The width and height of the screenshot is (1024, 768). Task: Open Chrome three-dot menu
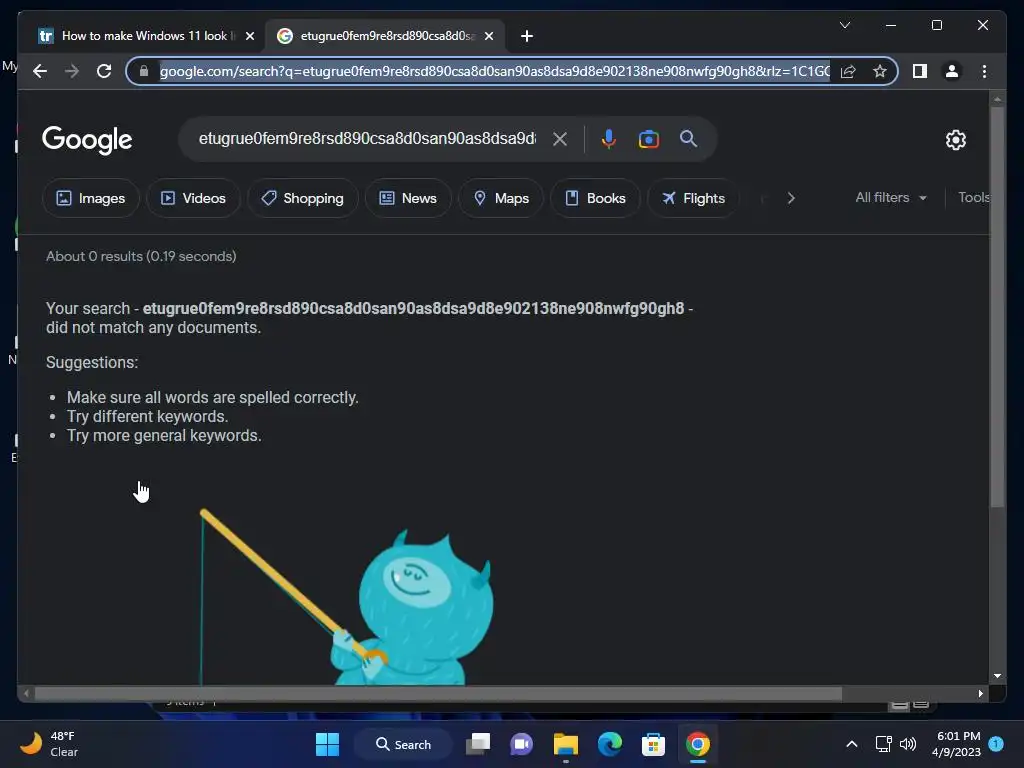tap(984, 71)
